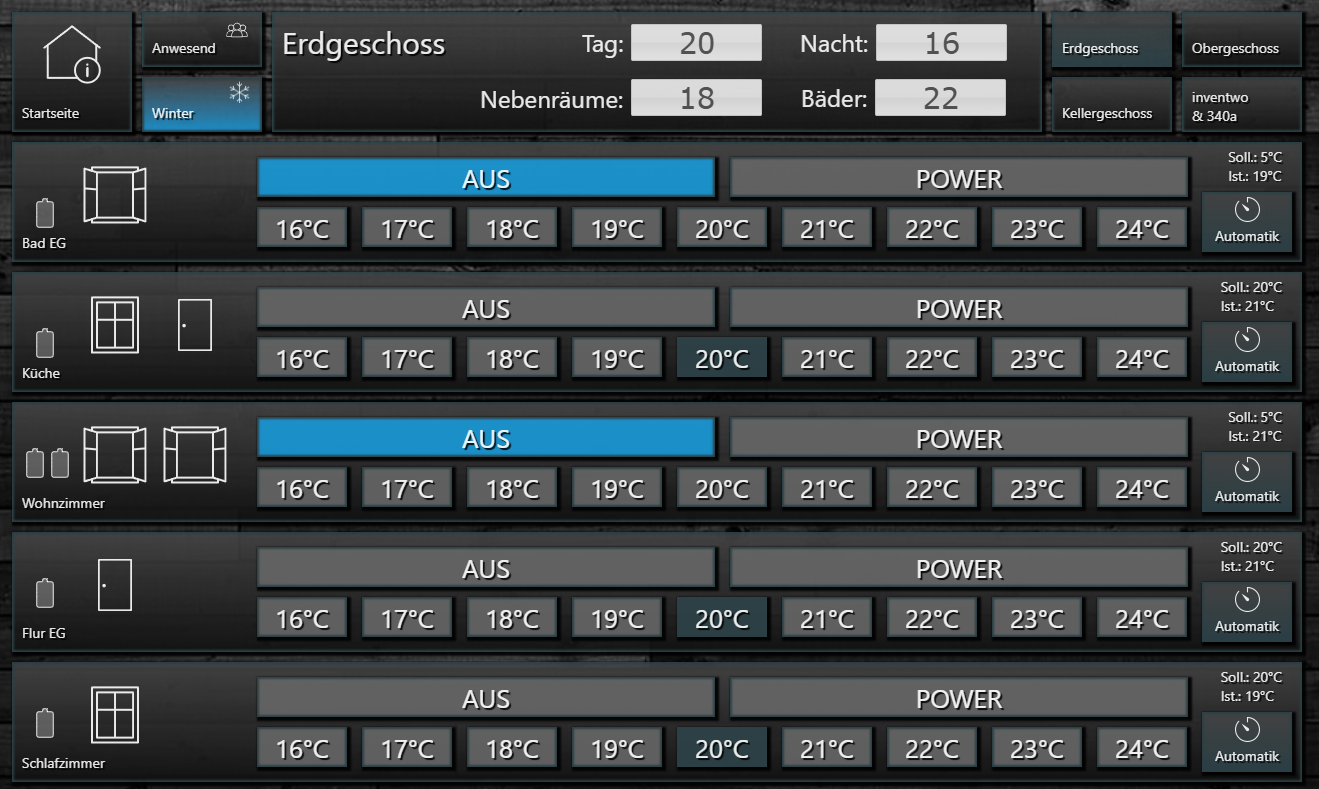
Task: Click the closed window icon in Küche
Action: click(114, 325)
